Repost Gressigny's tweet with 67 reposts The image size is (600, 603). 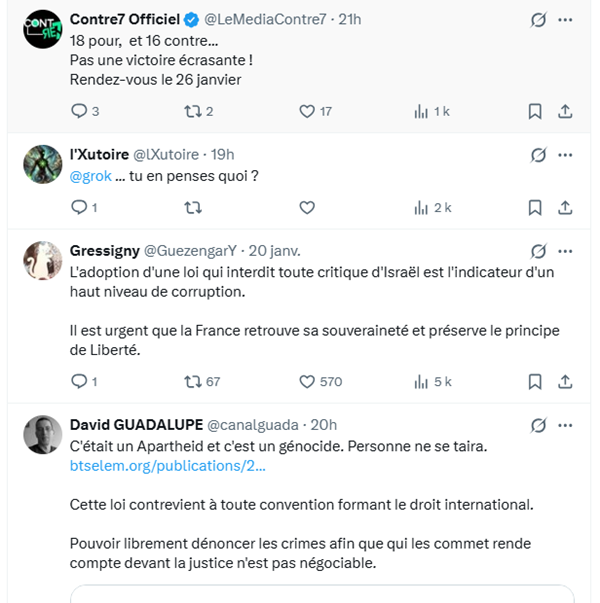click(194, 381)
